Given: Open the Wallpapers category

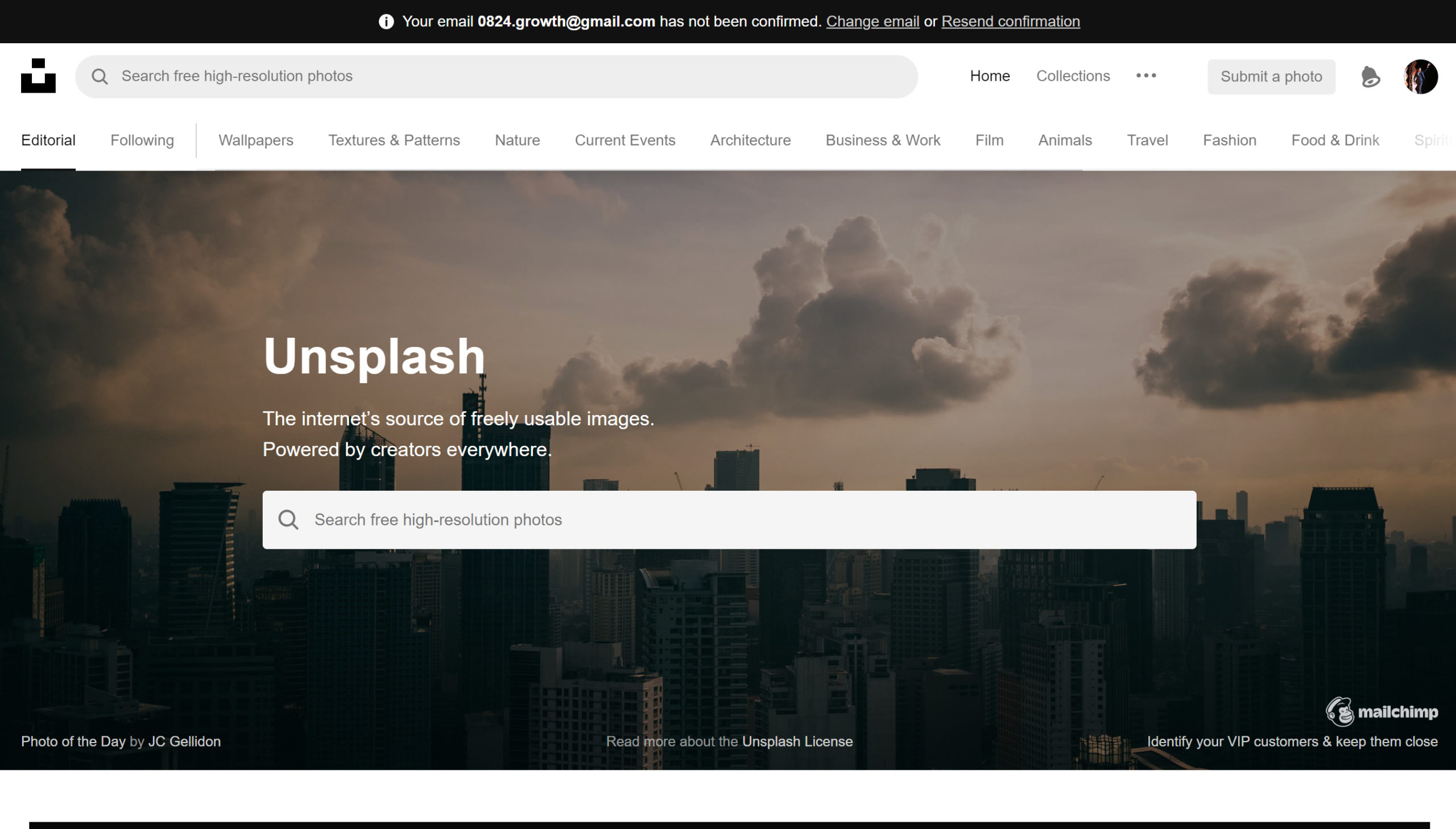Looking at the screenshot, I should click(256, 140).
